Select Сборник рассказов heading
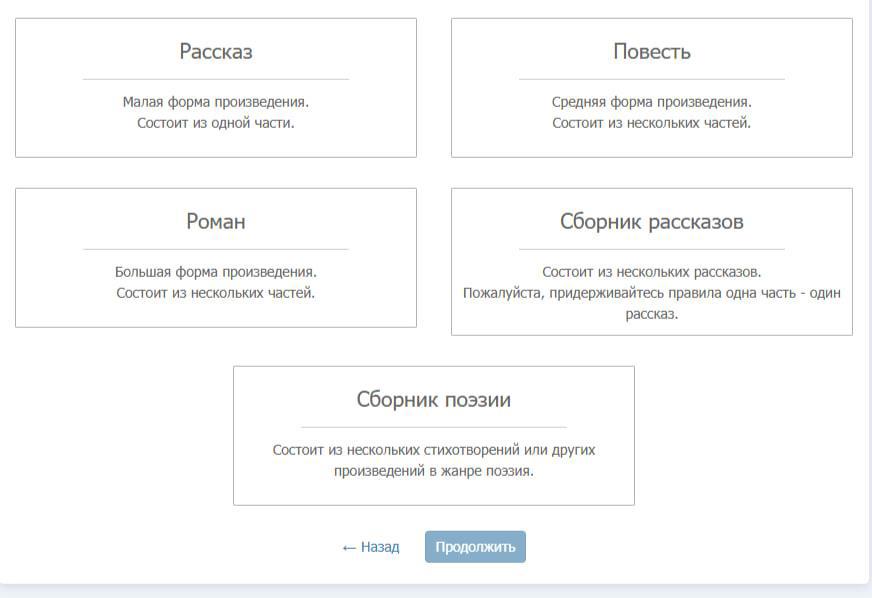This screenshot has height=598, width=872. [651, 222]
